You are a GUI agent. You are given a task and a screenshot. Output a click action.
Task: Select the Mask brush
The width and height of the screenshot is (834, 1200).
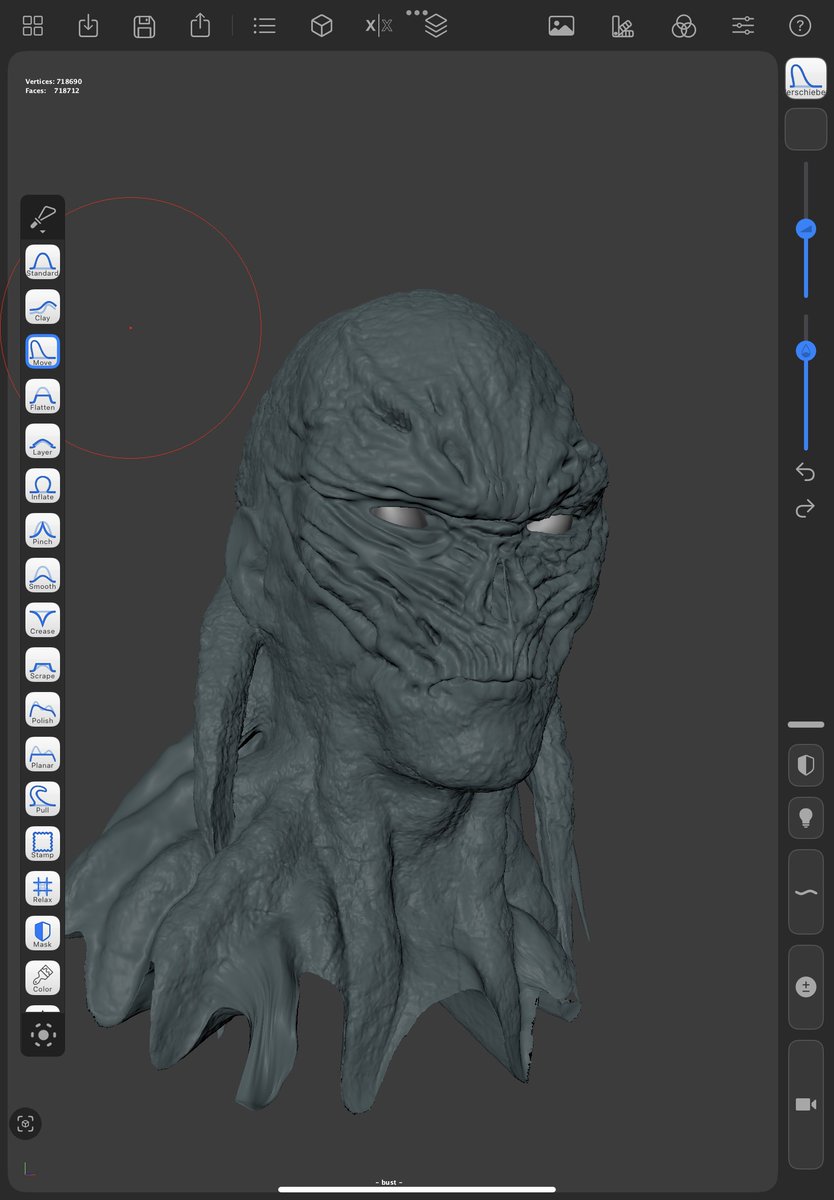pos(42,933)
